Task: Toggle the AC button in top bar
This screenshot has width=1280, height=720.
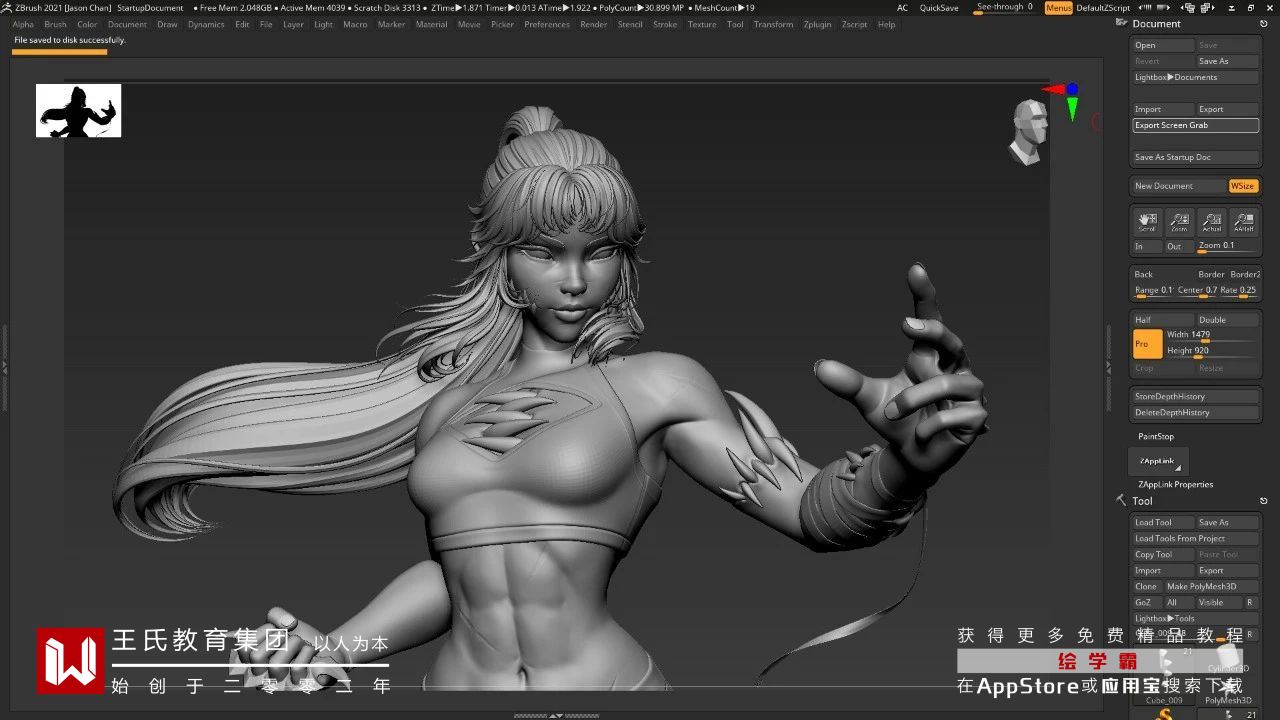Action: pos(903,8)
